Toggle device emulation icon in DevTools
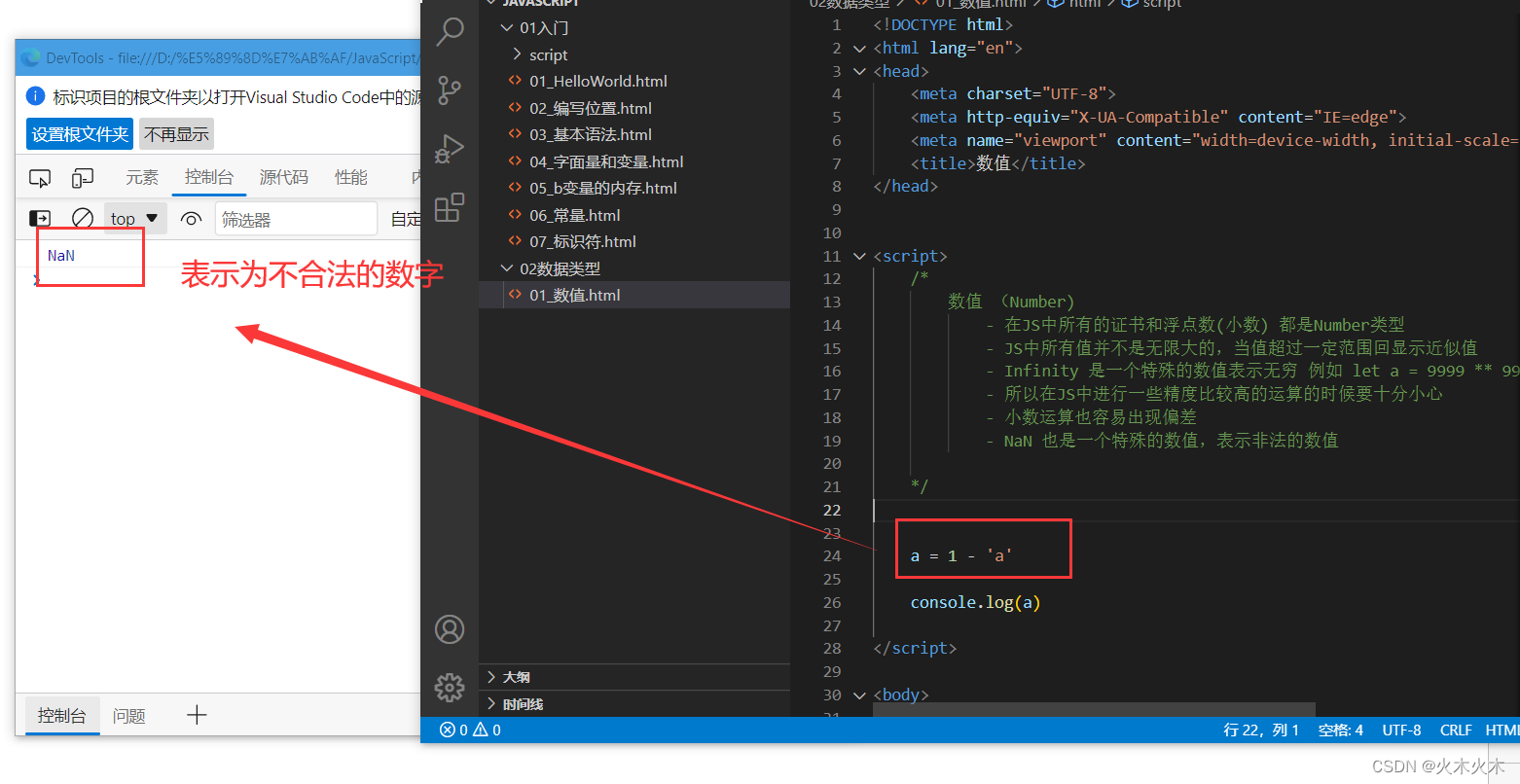Image resolution: width=1520 pixels, height=784 pixels. pos(83,178)
